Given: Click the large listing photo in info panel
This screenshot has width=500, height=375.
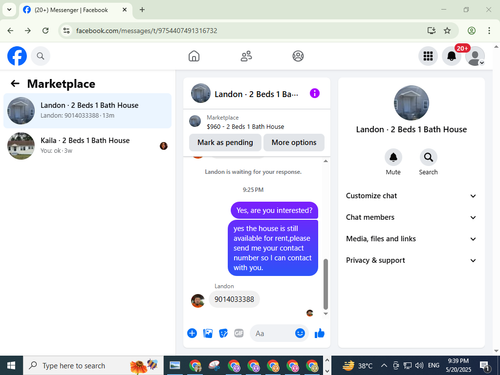Looking at the screenshot, I should point(411,103).
